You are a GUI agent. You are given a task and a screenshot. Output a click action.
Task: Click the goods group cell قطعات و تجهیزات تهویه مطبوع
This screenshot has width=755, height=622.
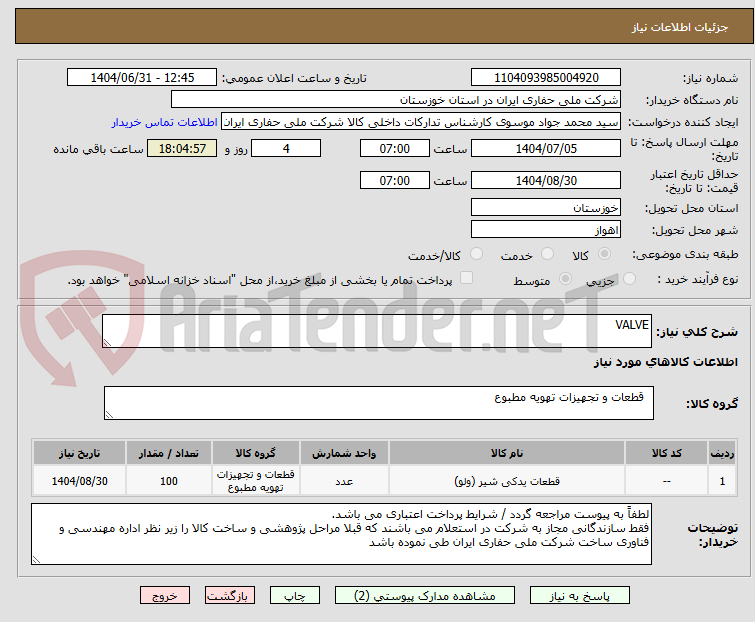tap(256, 481)
